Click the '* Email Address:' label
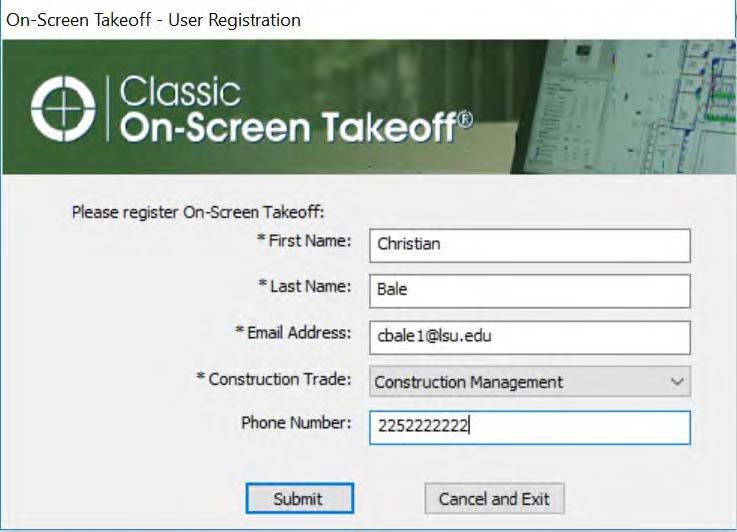 coord(293,333)
